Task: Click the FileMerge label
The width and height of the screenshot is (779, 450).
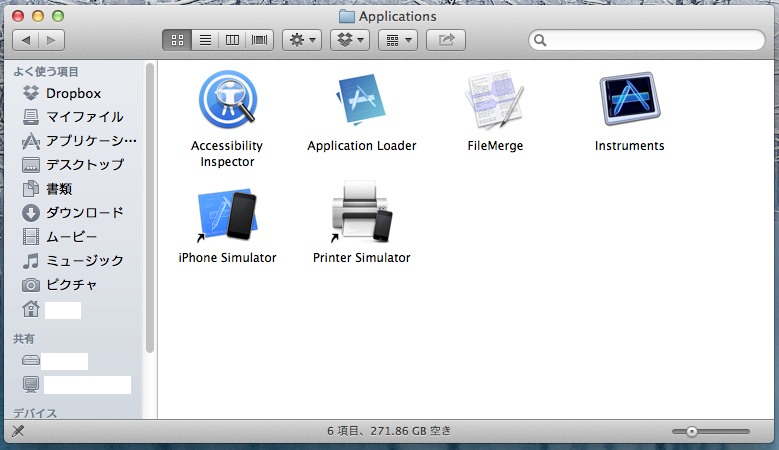Action: [x=495, y=146]
